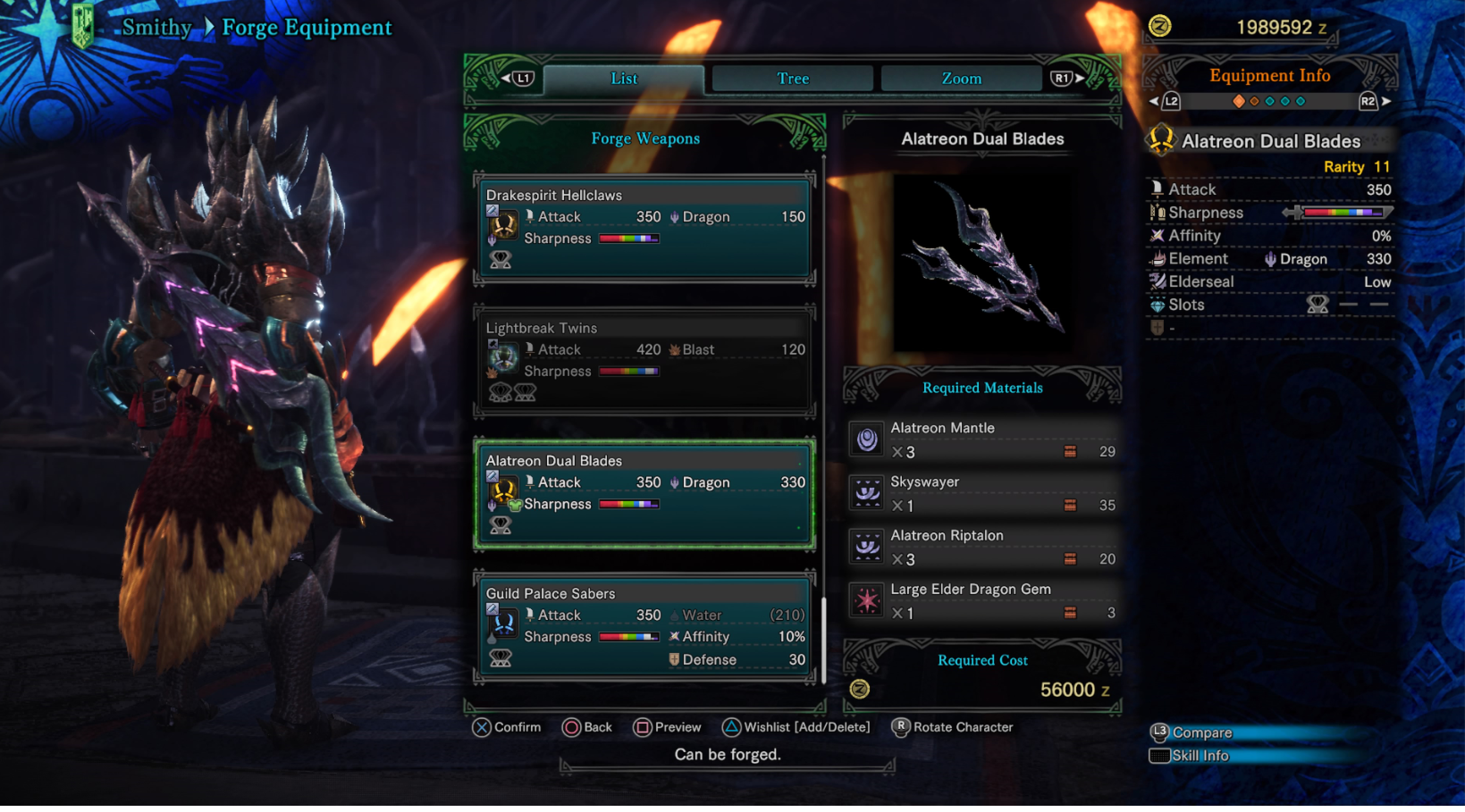Select the last teal Equipment Info page dot

click(x=1301, y=101)
